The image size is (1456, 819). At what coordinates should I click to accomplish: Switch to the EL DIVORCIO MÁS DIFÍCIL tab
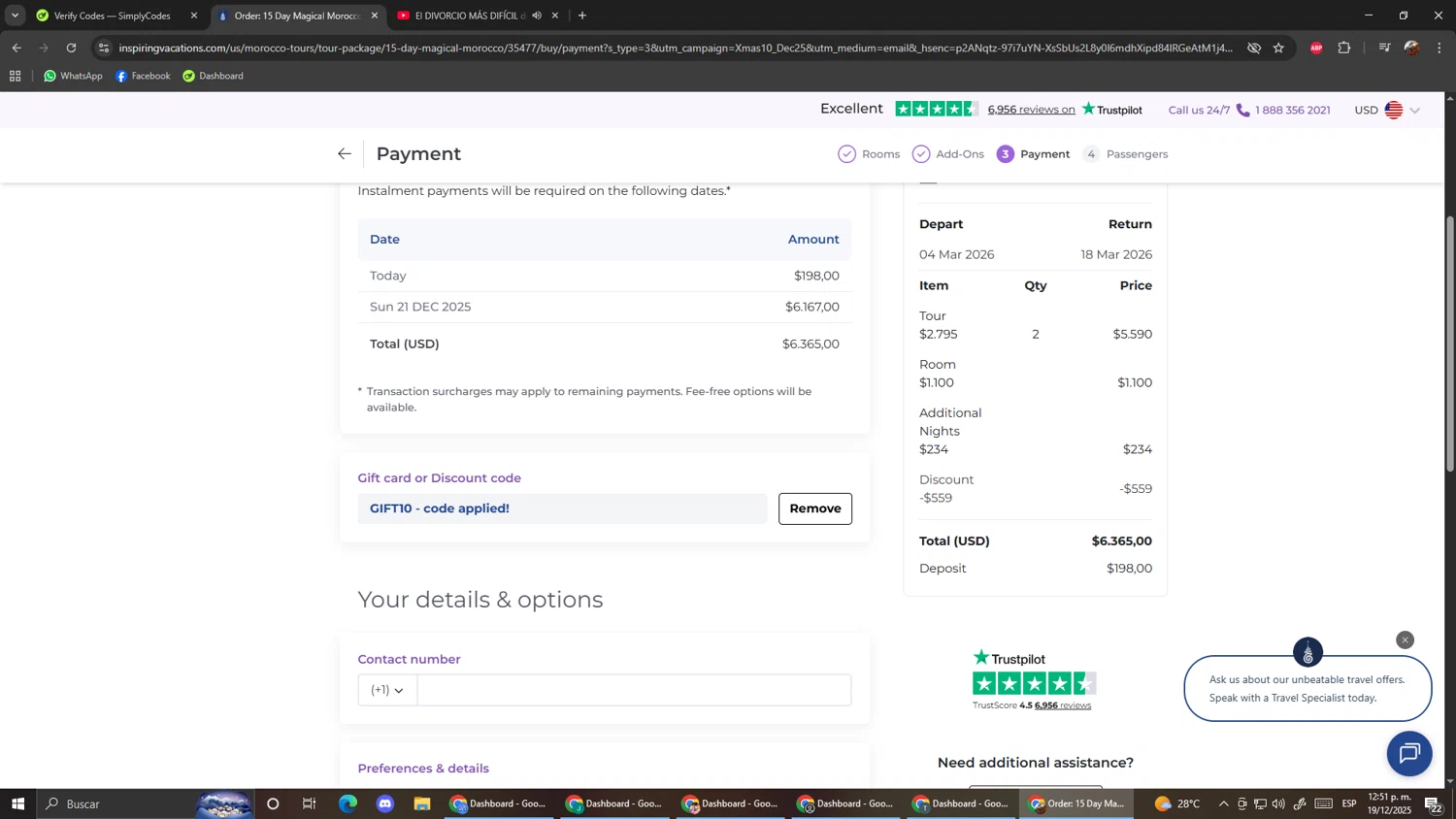click(x=468, y=16)
